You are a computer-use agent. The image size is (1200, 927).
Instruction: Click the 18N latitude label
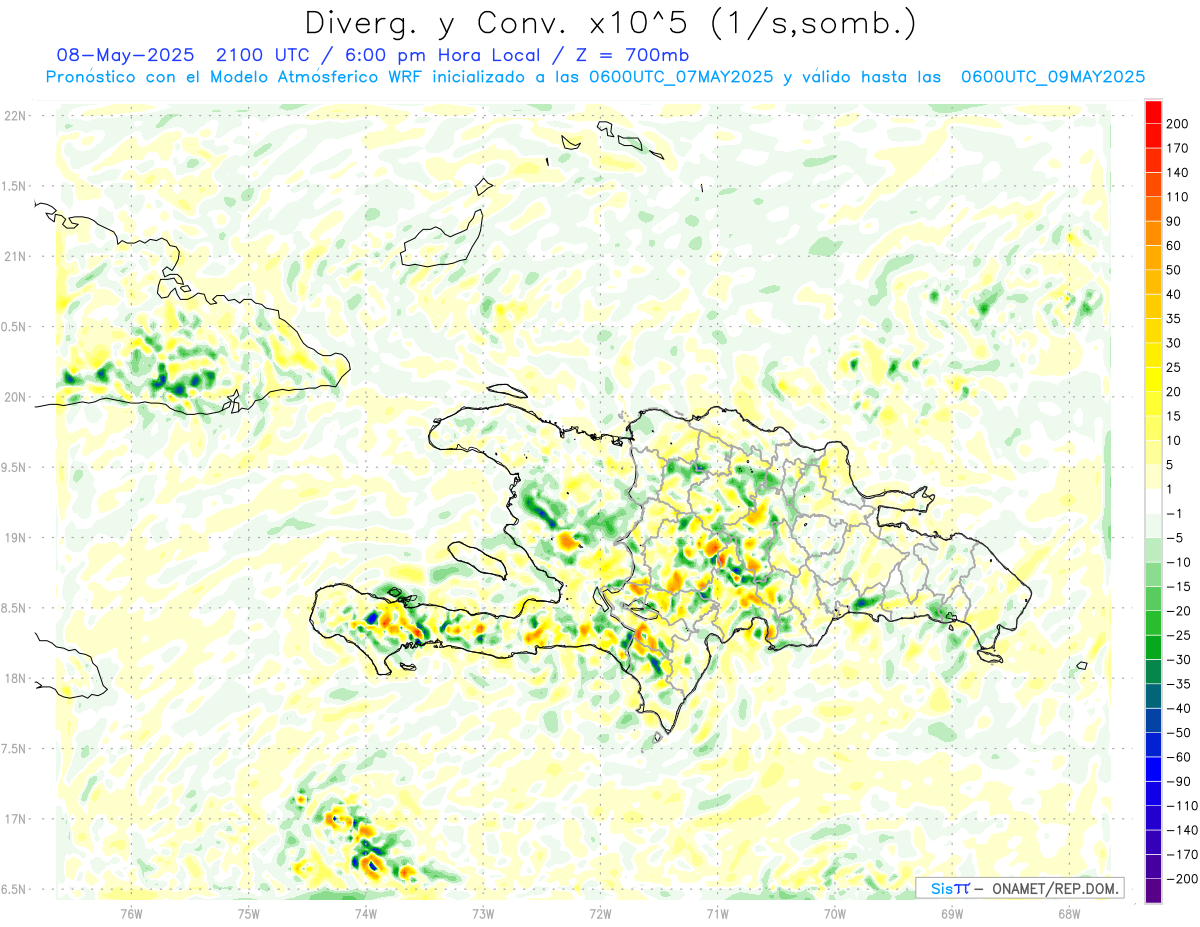coord(14,678)
